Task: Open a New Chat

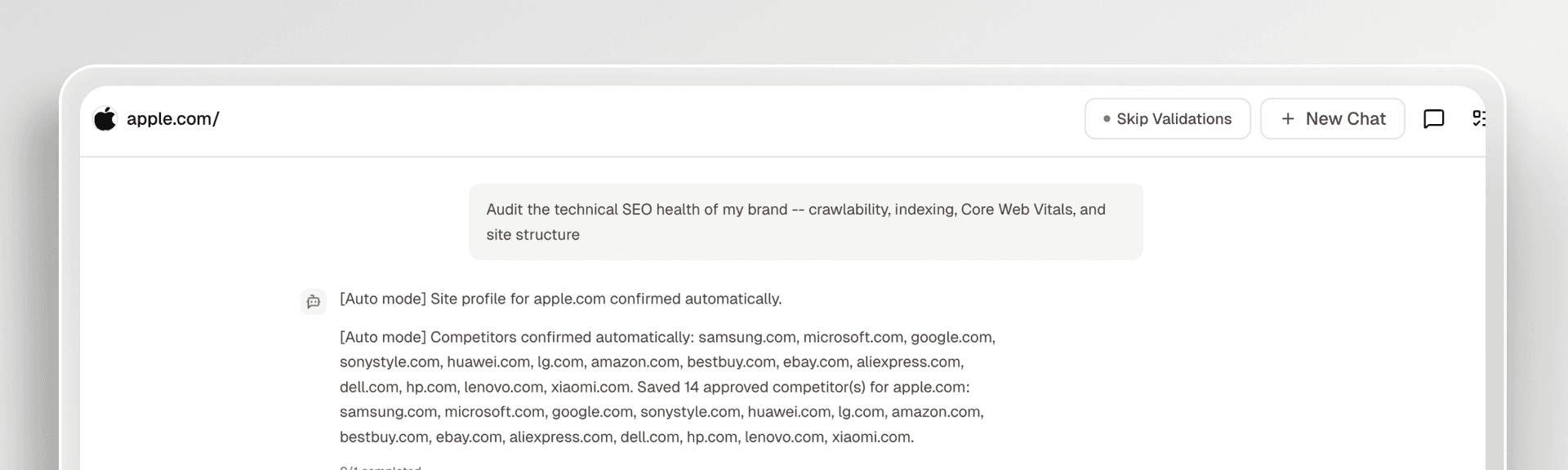Action: [x=1332, y=119]
